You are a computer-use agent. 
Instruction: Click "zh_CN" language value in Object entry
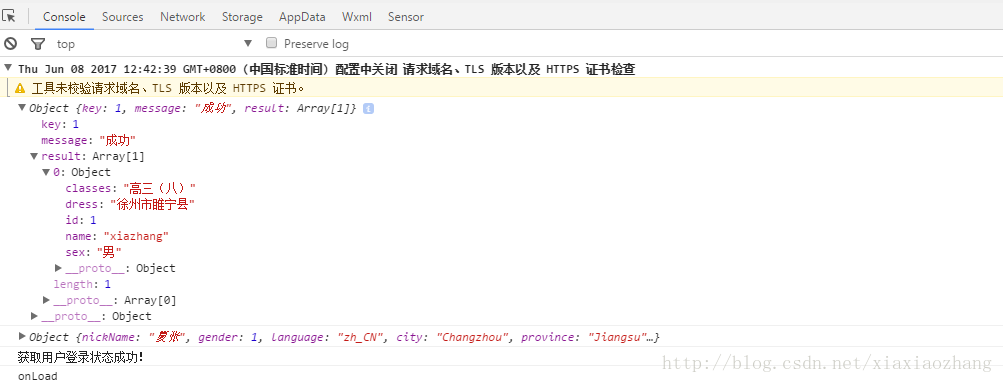[x=361, y=337]
